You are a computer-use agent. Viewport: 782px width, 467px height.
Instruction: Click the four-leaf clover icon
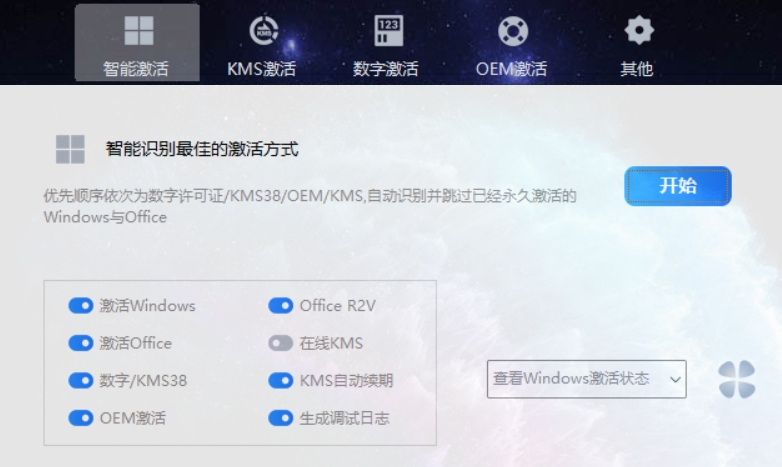pos(737,379)
